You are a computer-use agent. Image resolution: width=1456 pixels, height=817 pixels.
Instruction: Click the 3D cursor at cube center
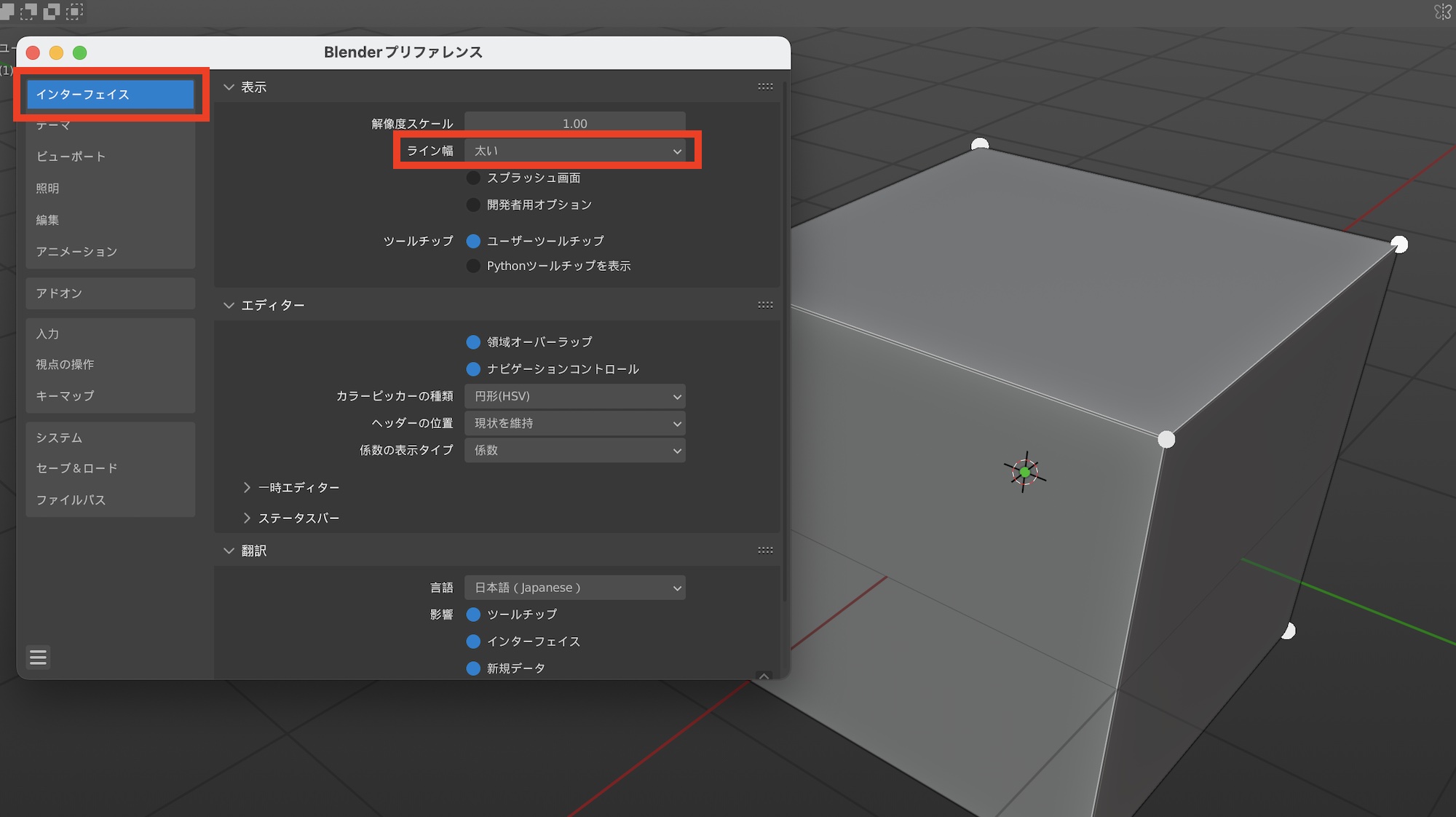(x=1024, y=473)
